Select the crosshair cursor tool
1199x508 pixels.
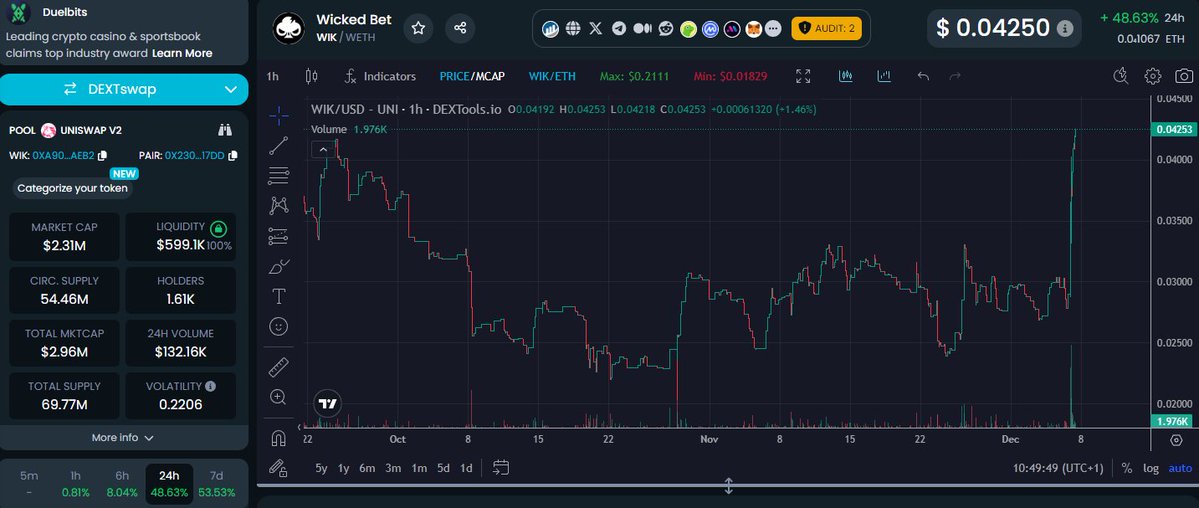pos(279,116)
